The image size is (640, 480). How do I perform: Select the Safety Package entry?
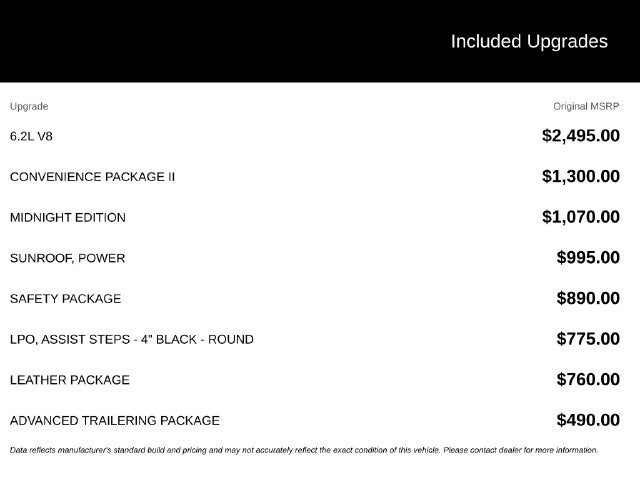65,299
